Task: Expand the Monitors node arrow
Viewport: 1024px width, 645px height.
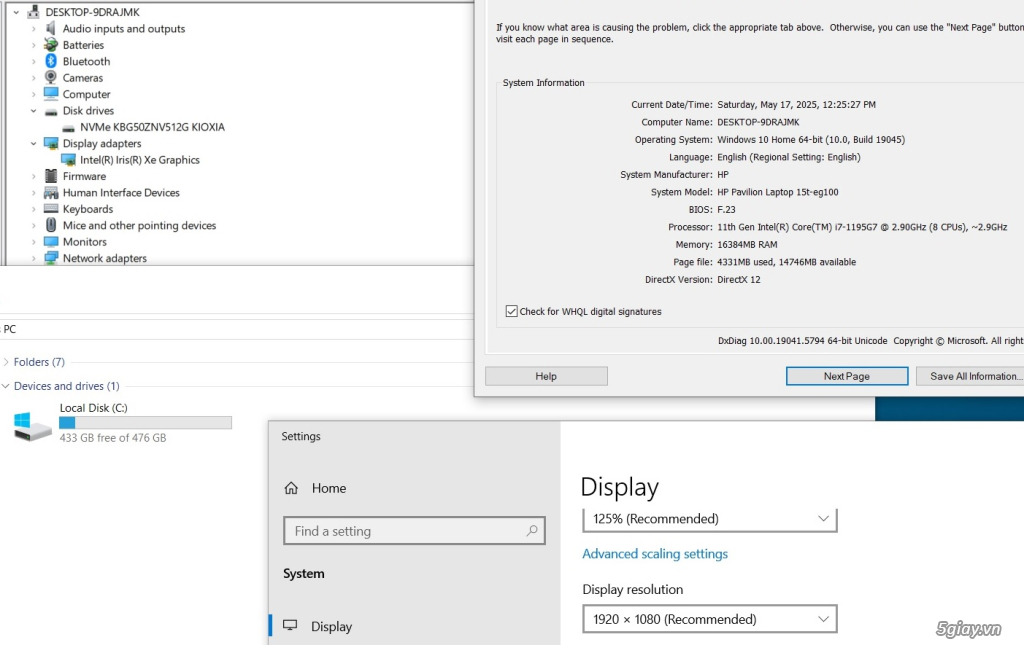Action: (33, 242)
